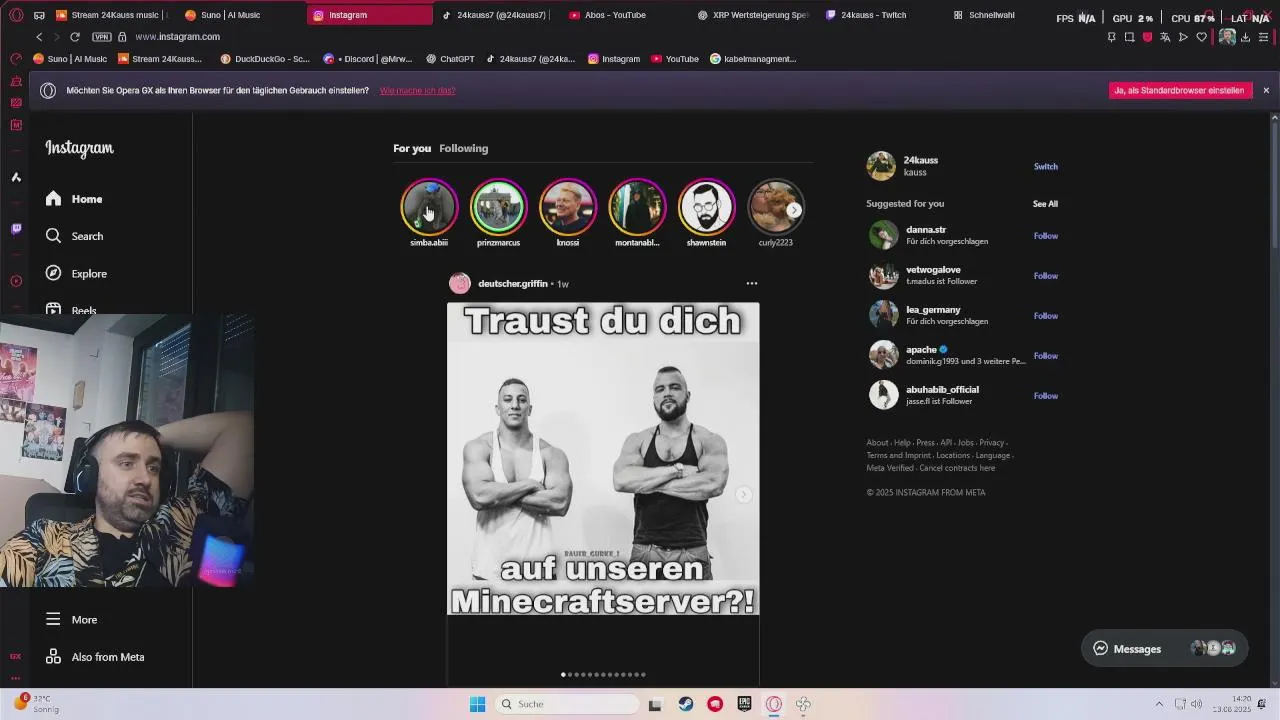Click the Opera GX menu logo

pos(15,15)
